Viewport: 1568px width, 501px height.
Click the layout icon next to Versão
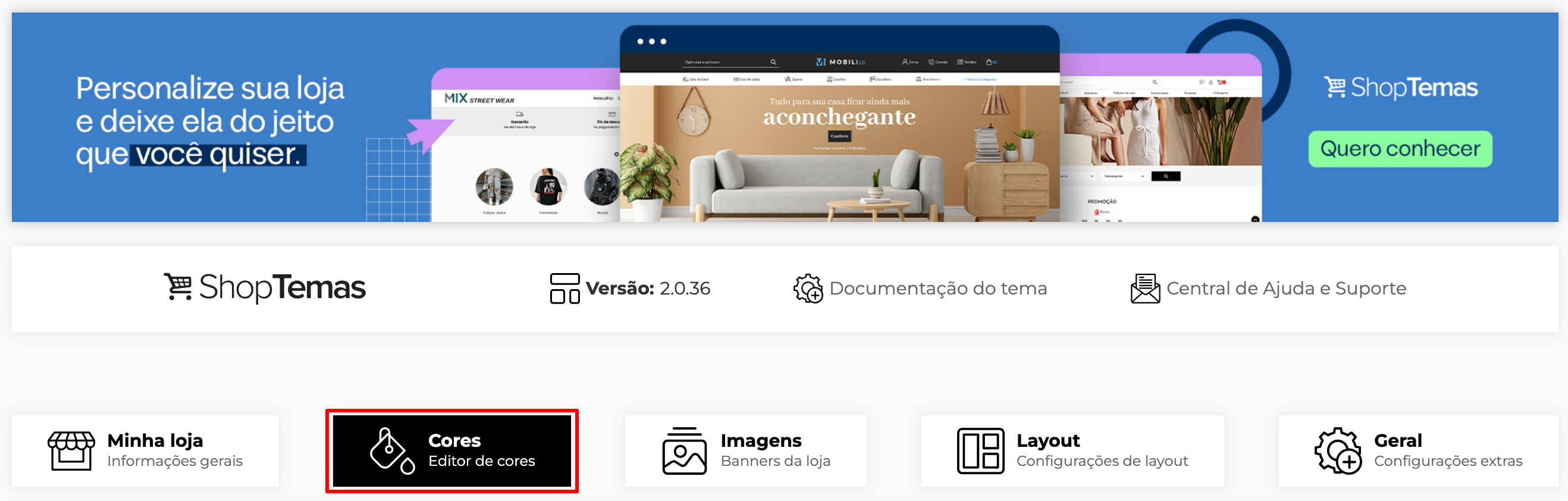point(565,288)
